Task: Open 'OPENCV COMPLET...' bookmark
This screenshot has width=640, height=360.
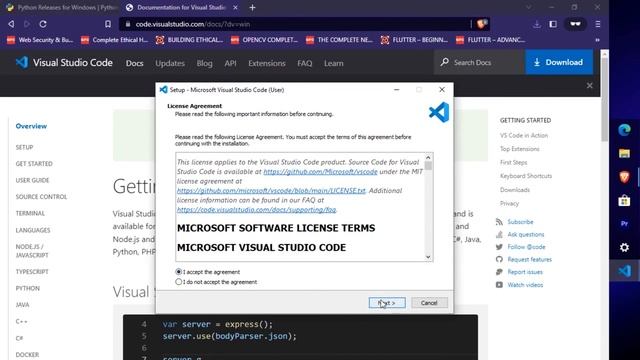Action: (264, 40)
